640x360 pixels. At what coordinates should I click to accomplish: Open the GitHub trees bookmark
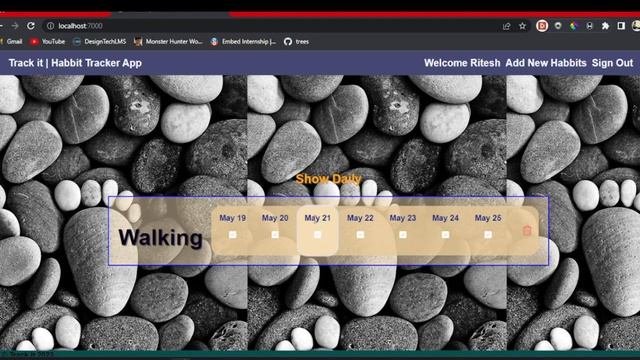[296, 42]
